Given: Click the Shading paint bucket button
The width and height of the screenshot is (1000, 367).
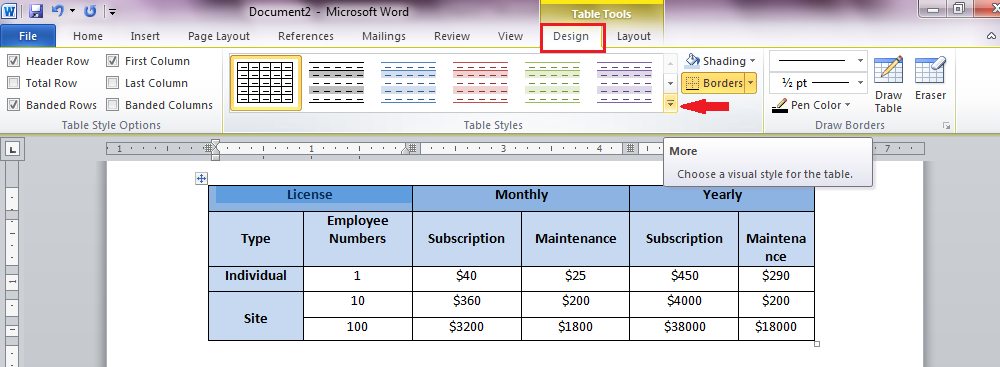Looking at the screenshot, I should 715,61.
